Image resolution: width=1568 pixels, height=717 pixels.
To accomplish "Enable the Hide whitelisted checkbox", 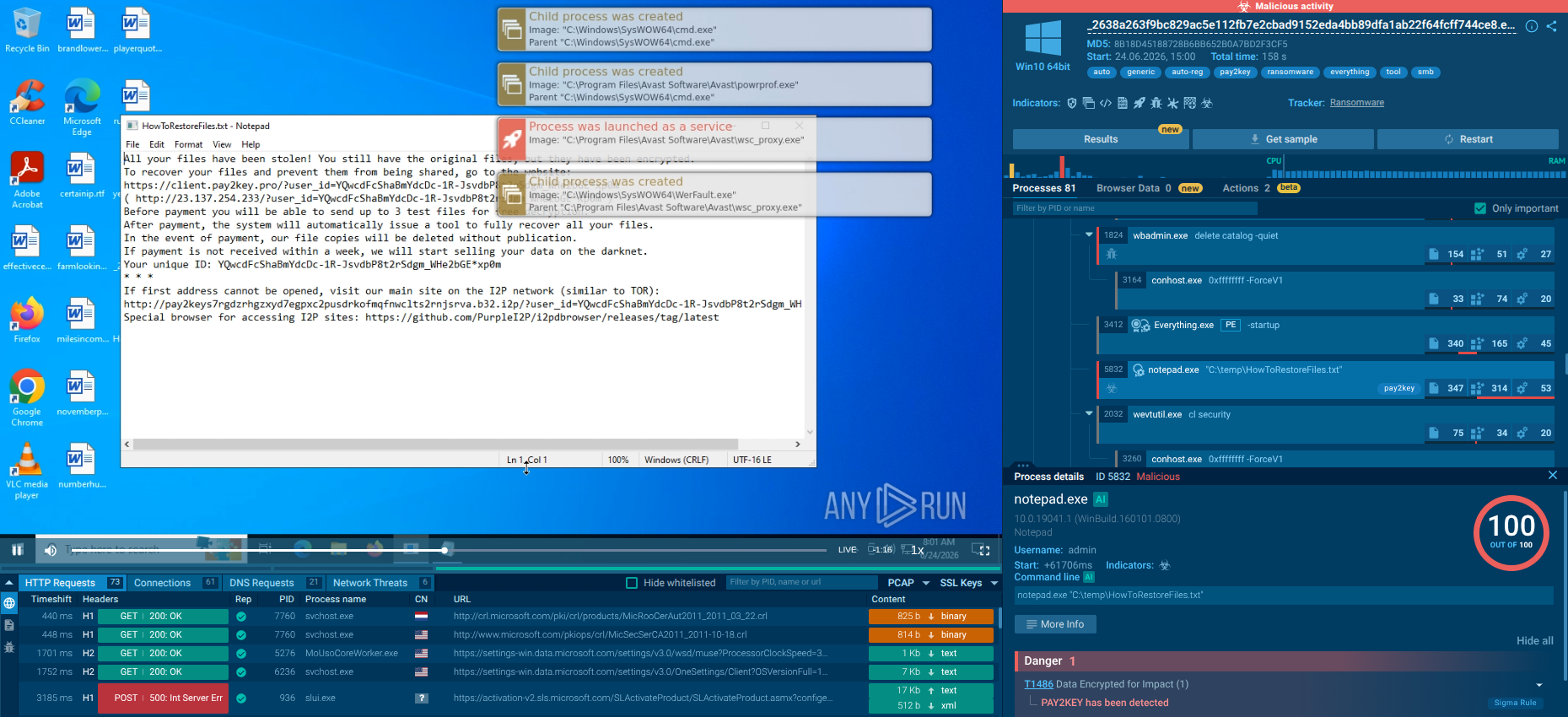I will (x=632, y=583).
